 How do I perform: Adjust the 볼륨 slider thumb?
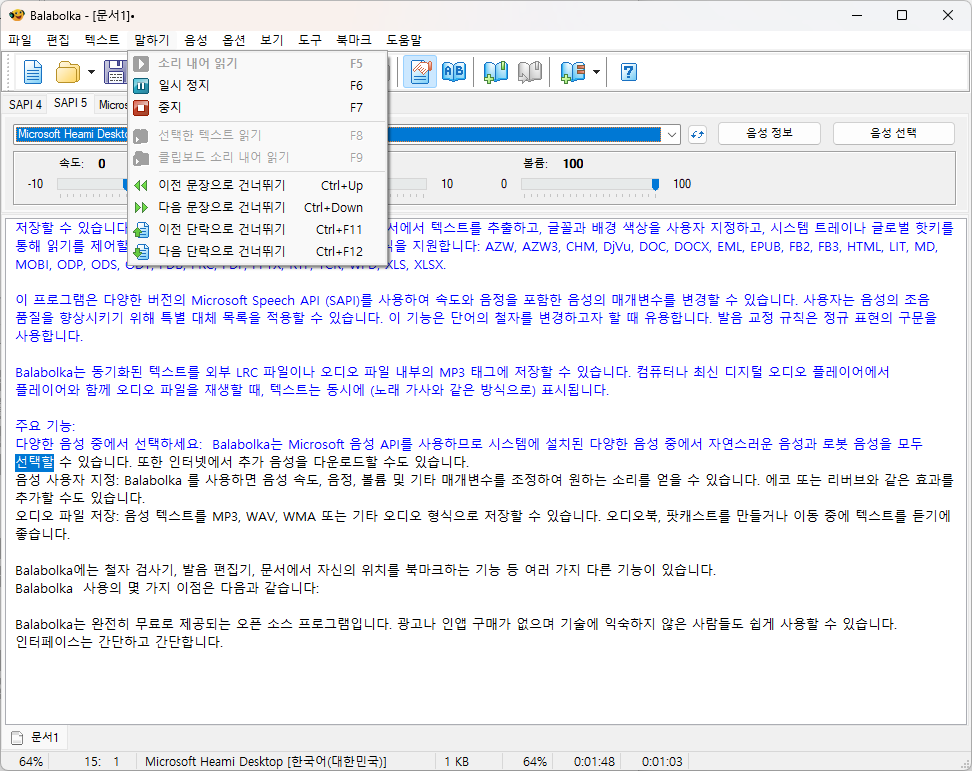(x=655, y=184)
